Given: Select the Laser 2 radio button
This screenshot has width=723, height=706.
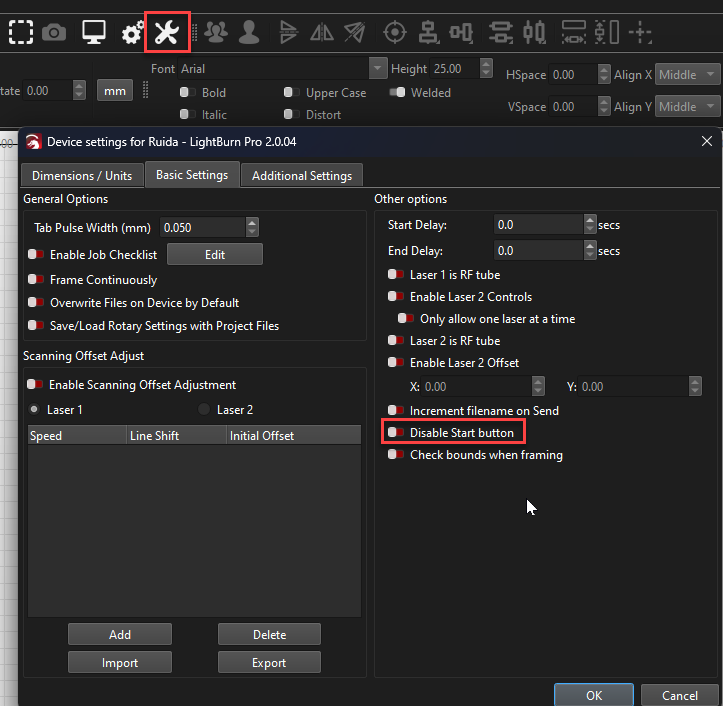Looking at the screenshot, I should (205, 410).
